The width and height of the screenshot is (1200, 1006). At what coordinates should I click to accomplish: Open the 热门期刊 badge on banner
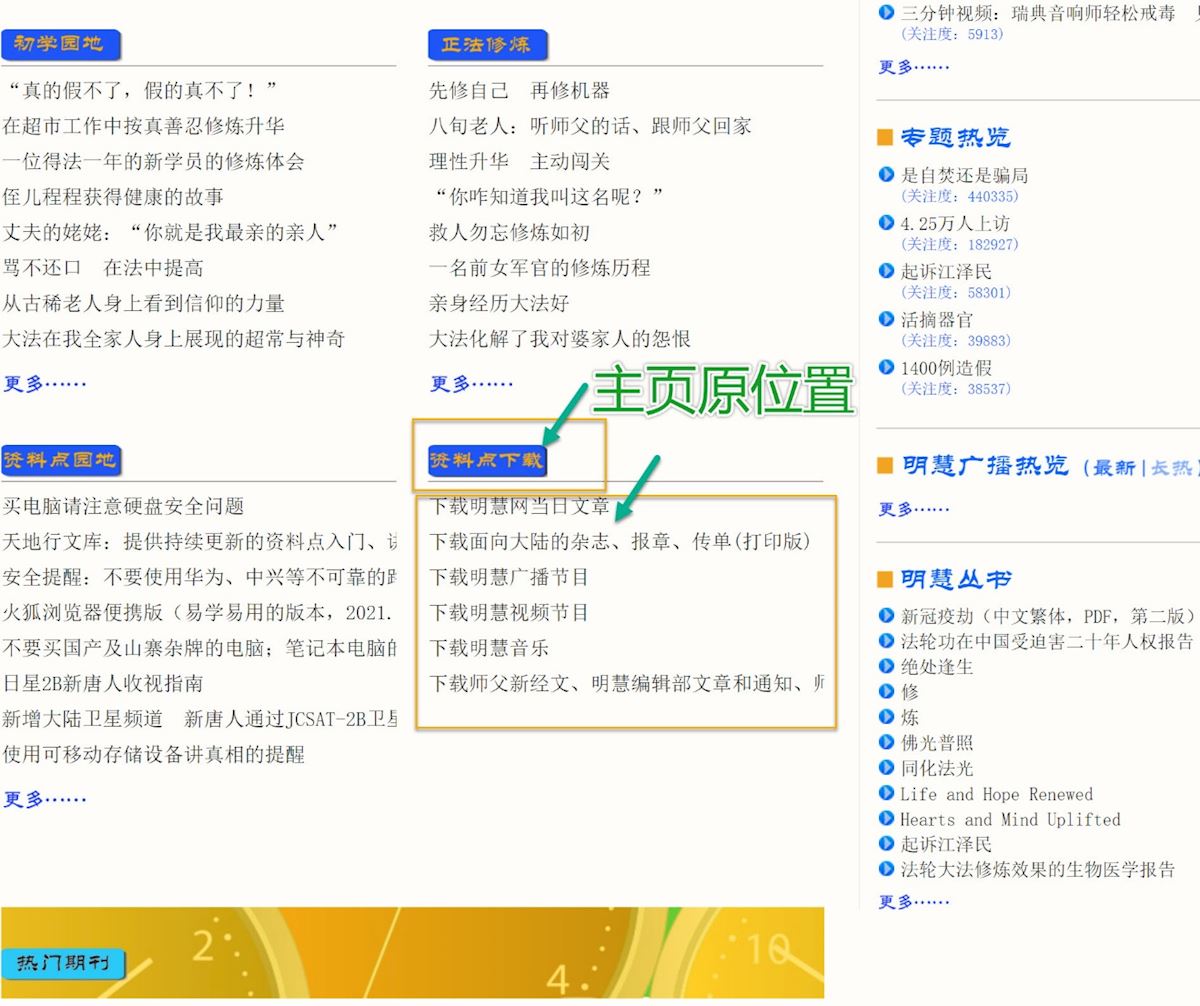pyautogui.click(x=62, y=964)
